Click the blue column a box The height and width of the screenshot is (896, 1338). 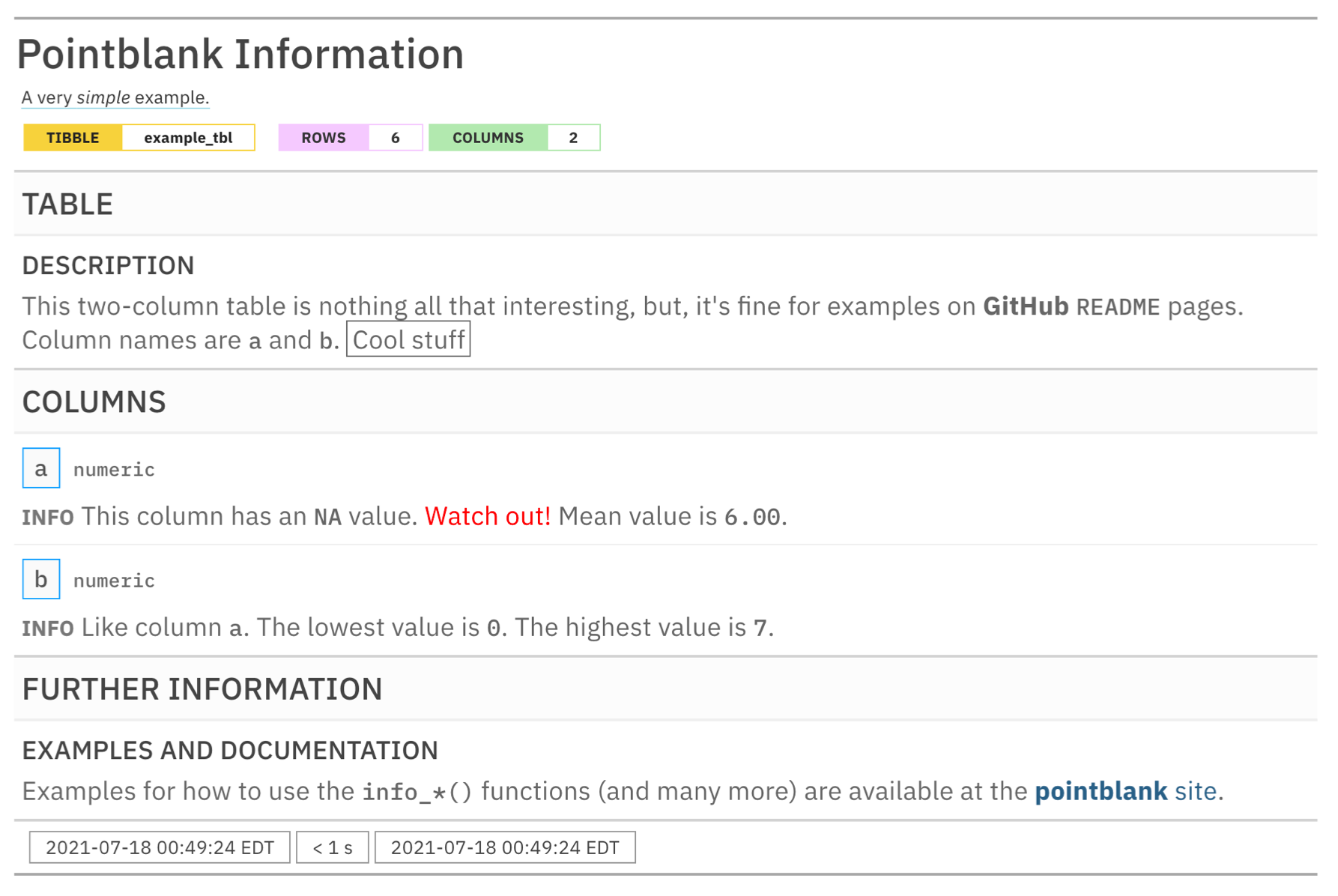(x=41, y=468)
